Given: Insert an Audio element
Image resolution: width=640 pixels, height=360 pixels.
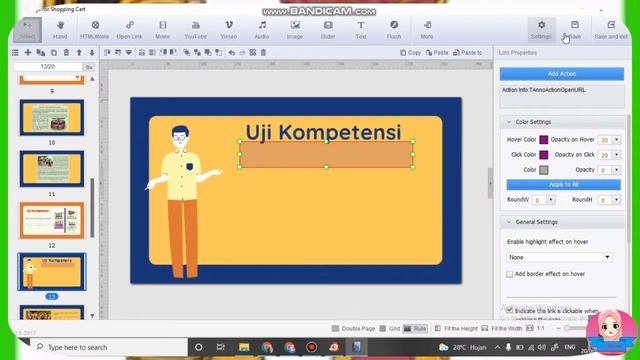Looking at the screenshot, I should pos(262,30).
